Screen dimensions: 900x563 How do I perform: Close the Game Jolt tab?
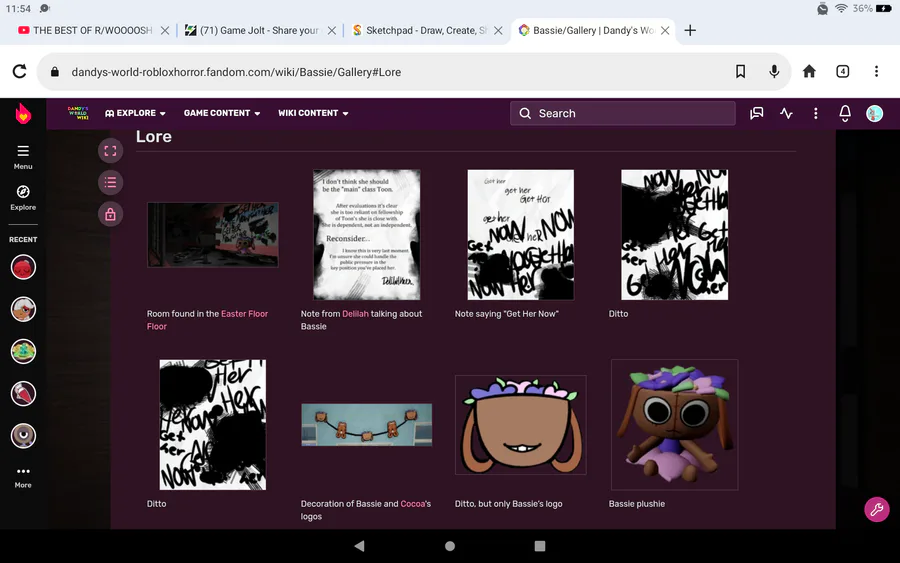332,30
